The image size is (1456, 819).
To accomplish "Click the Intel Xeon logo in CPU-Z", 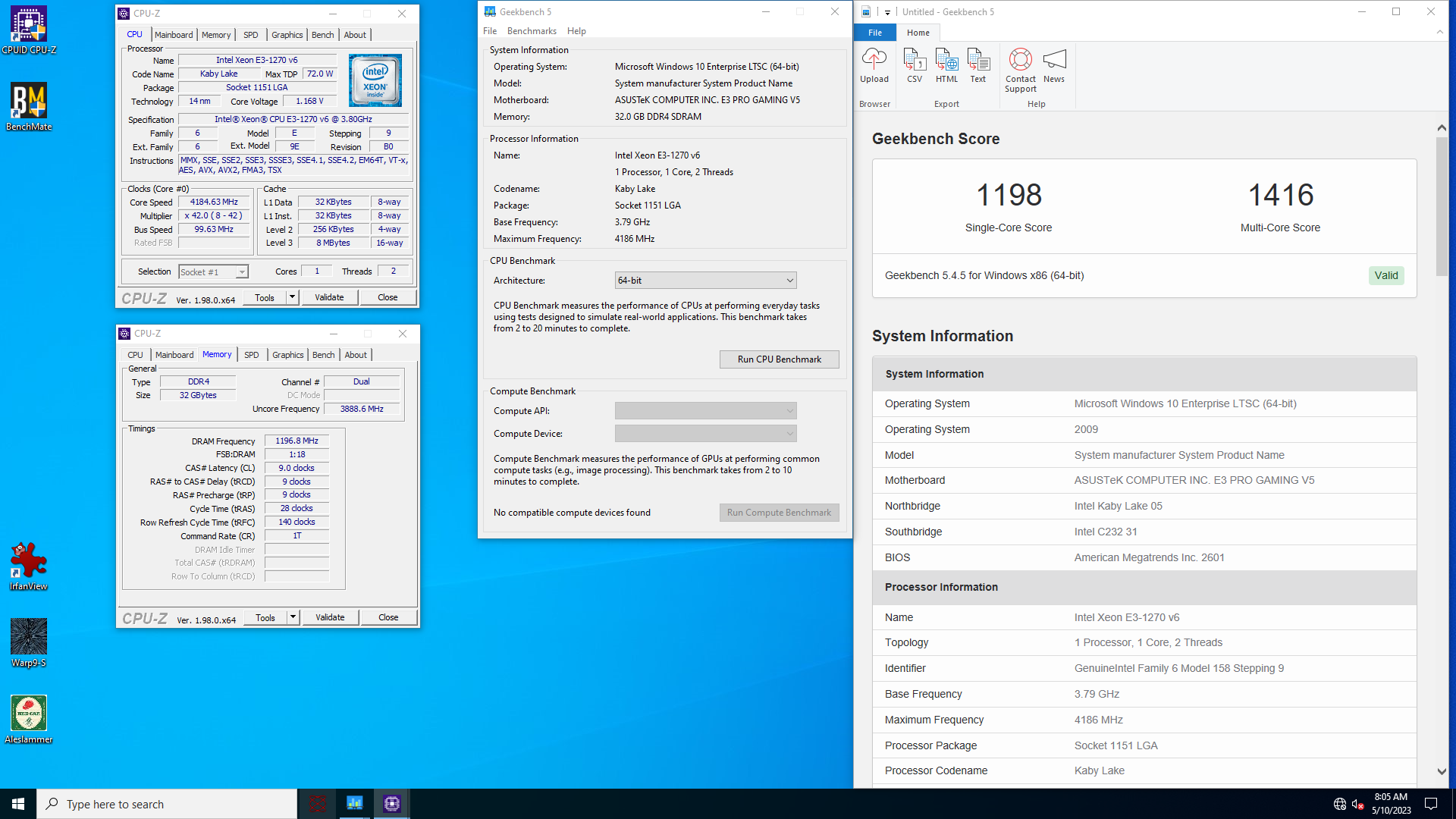I will (375, 80).
